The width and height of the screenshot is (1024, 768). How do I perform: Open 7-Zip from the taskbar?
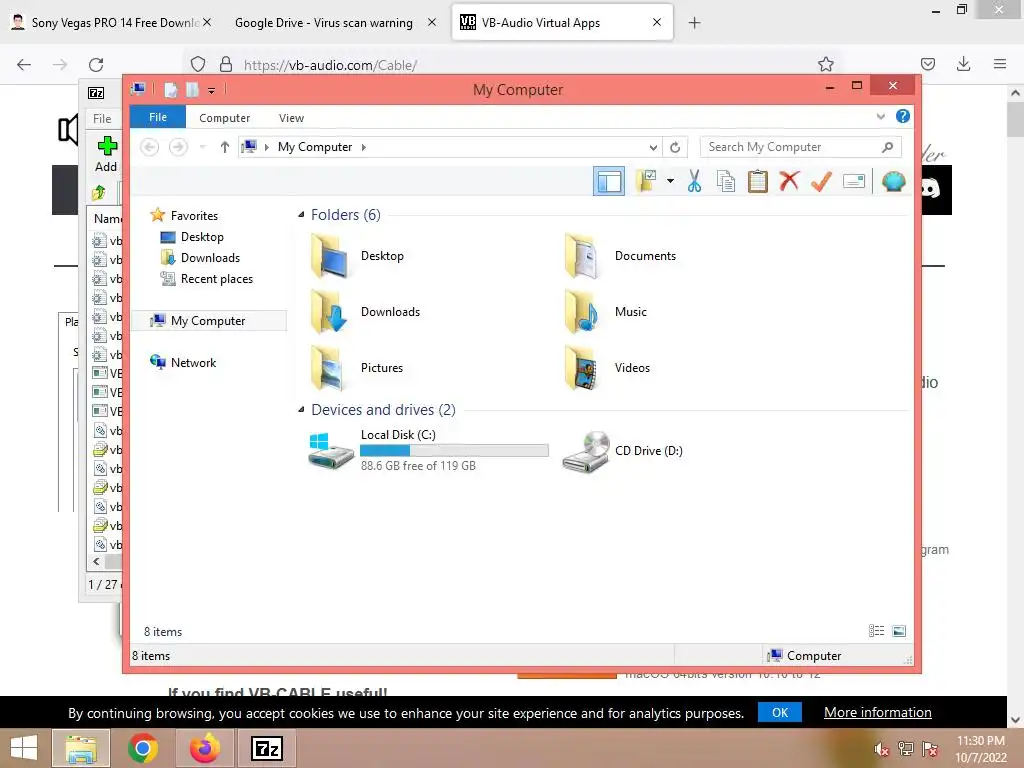pyautogui.click(x=267, y=748)
